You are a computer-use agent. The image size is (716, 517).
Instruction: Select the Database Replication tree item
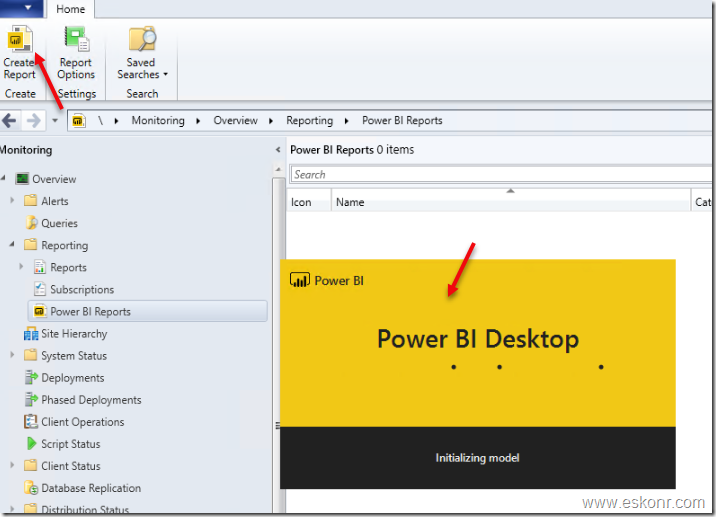pyautogui.click(x=91, y=488)
